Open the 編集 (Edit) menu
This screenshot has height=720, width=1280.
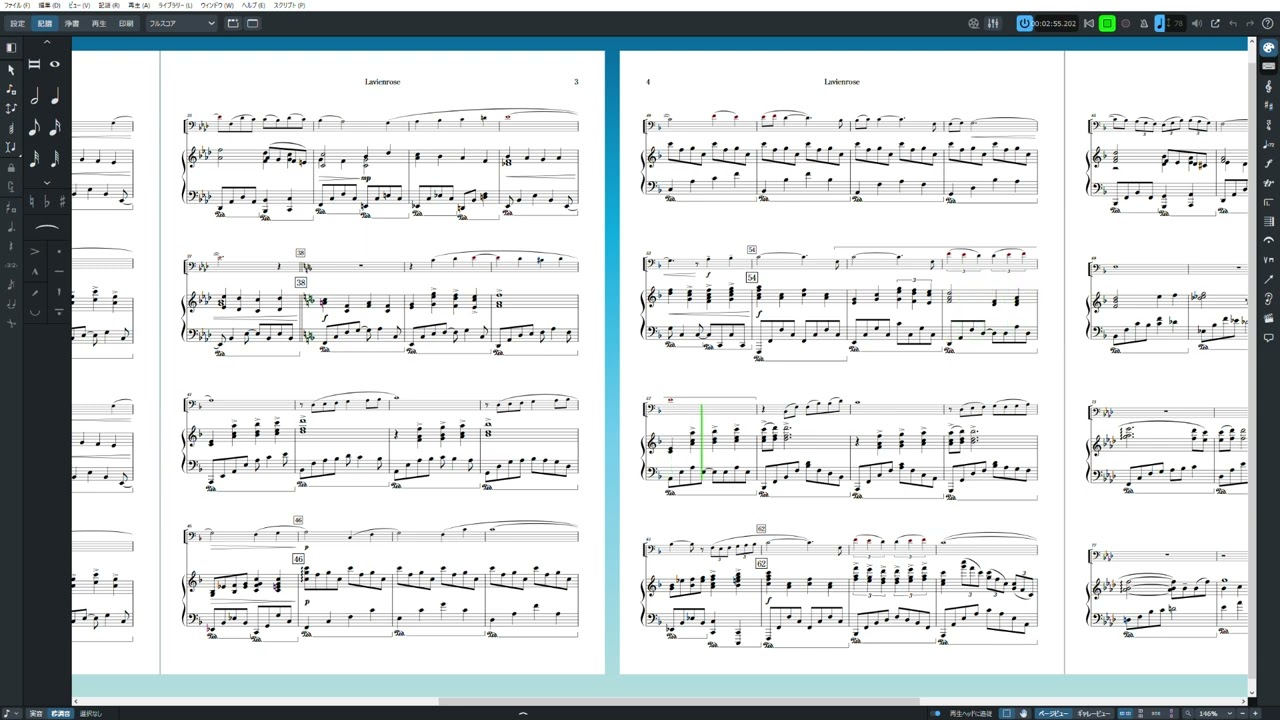click(50, 5)
